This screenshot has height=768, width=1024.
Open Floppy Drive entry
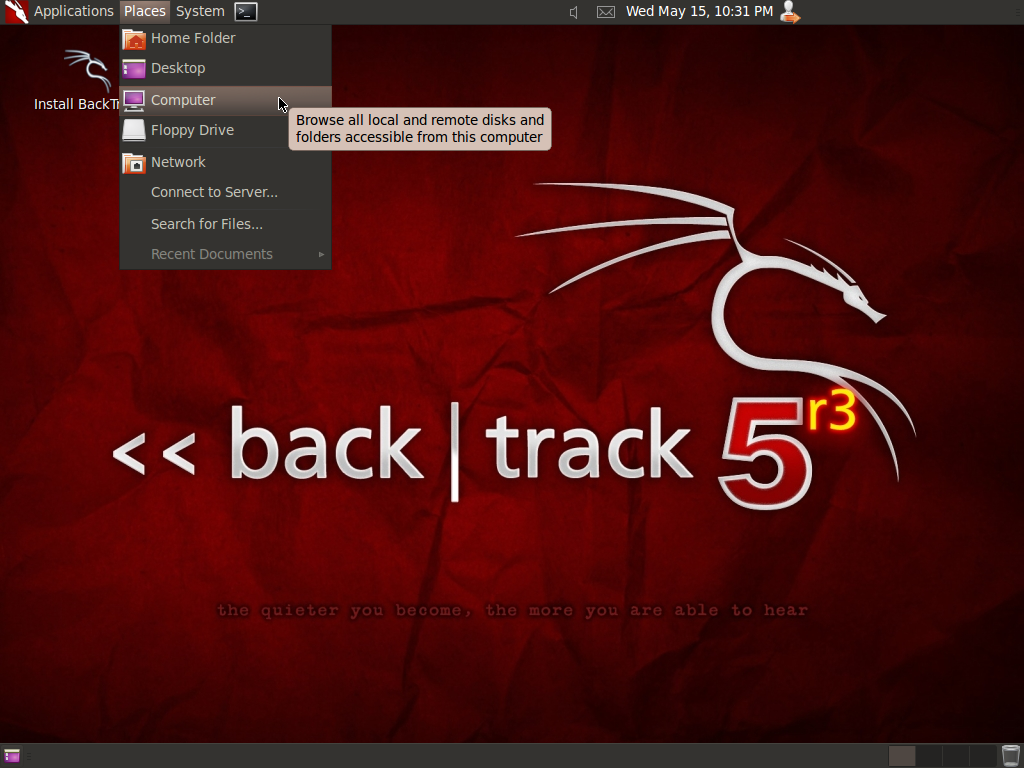[x=225, y=130]
